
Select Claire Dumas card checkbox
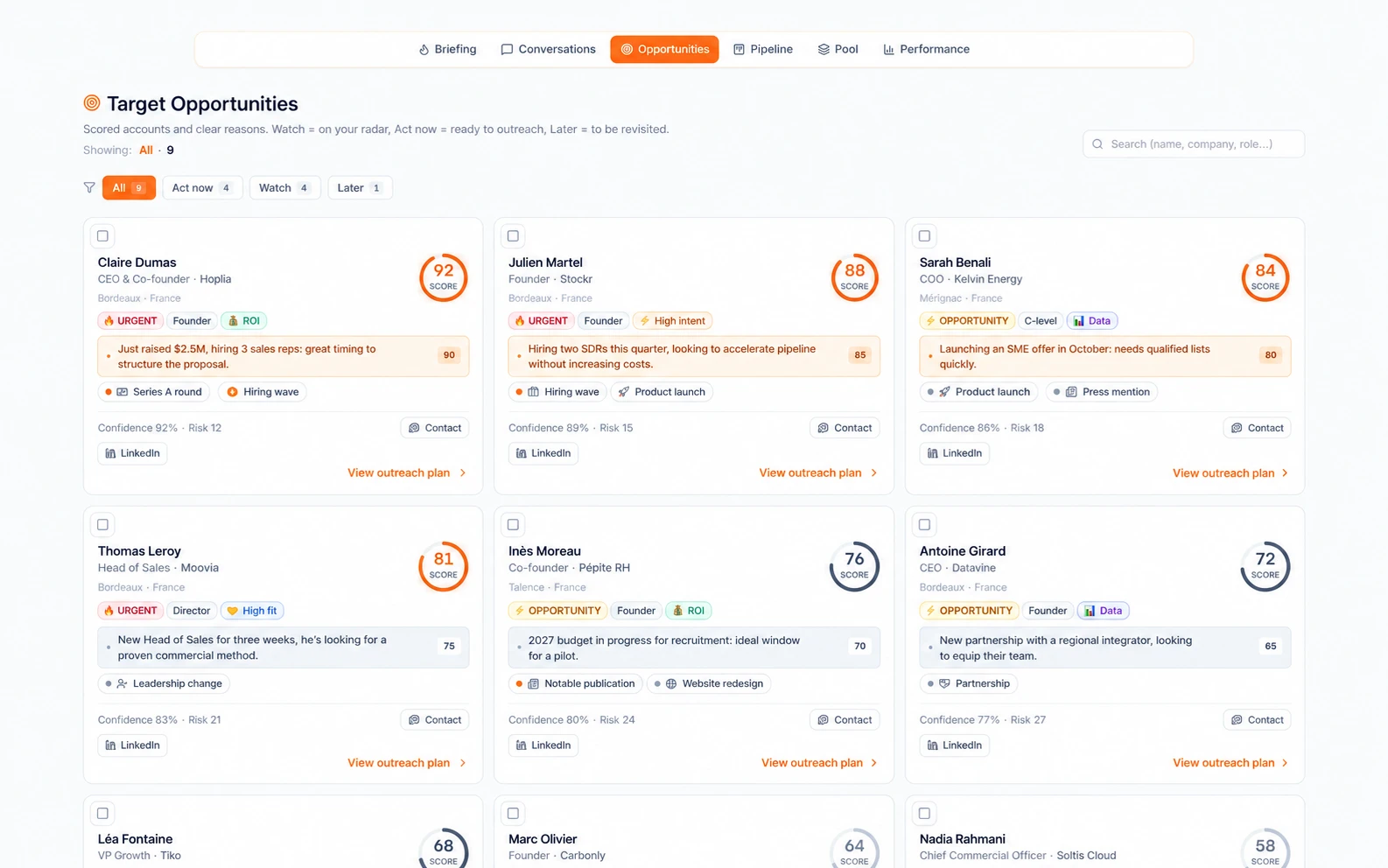(102, 235)
